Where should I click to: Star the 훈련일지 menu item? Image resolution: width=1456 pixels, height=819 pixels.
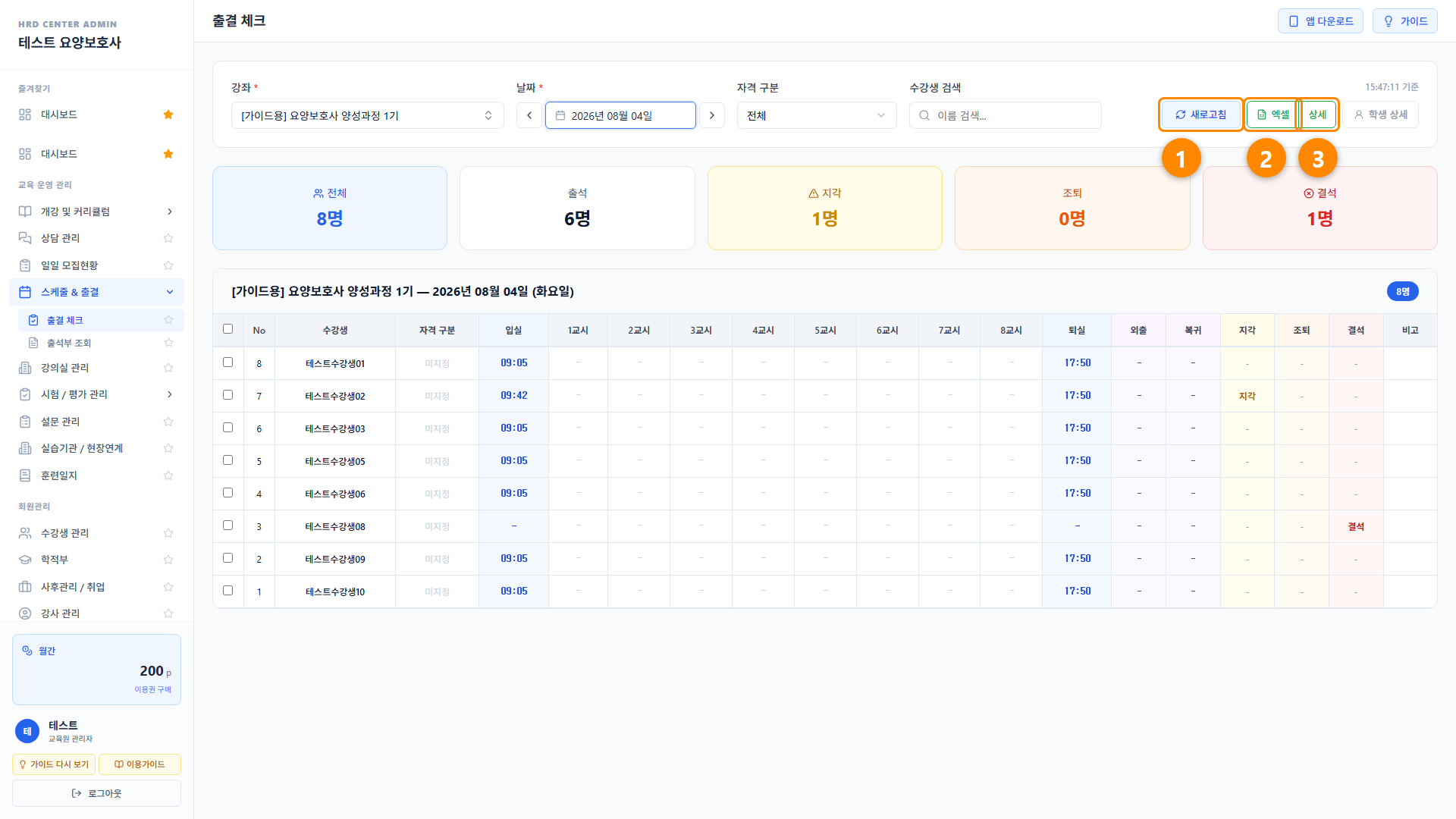[x=168, y=475]
